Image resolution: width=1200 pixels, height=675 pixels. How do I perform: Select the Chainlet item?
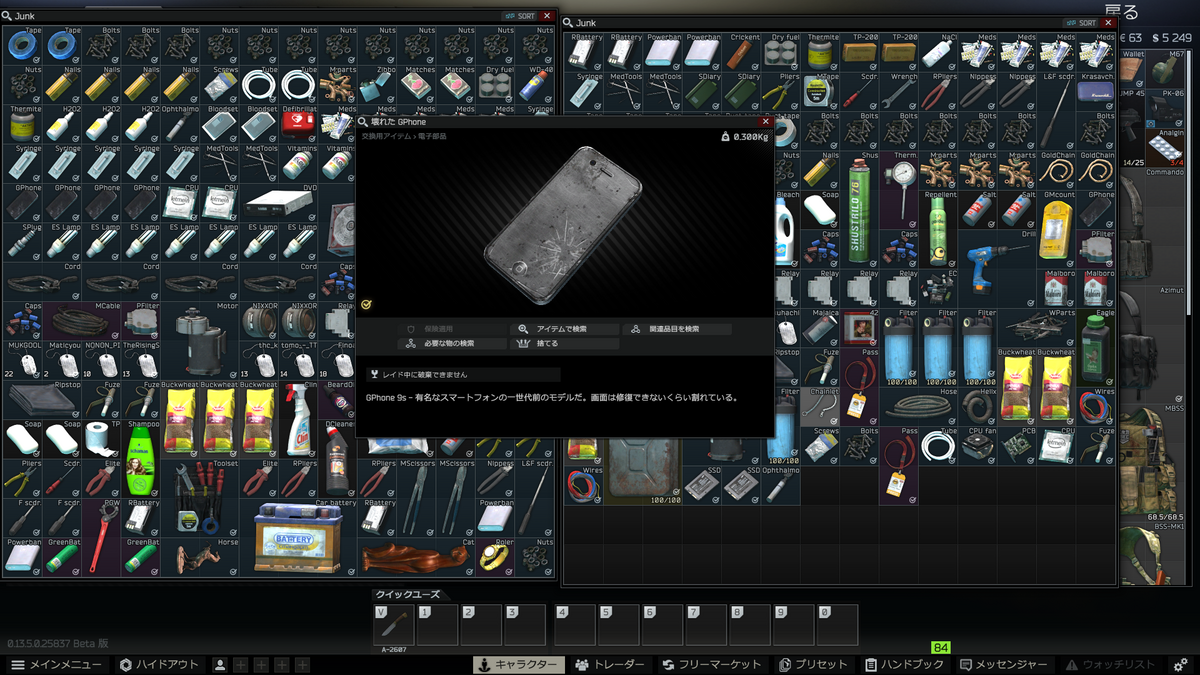[820, 405]
